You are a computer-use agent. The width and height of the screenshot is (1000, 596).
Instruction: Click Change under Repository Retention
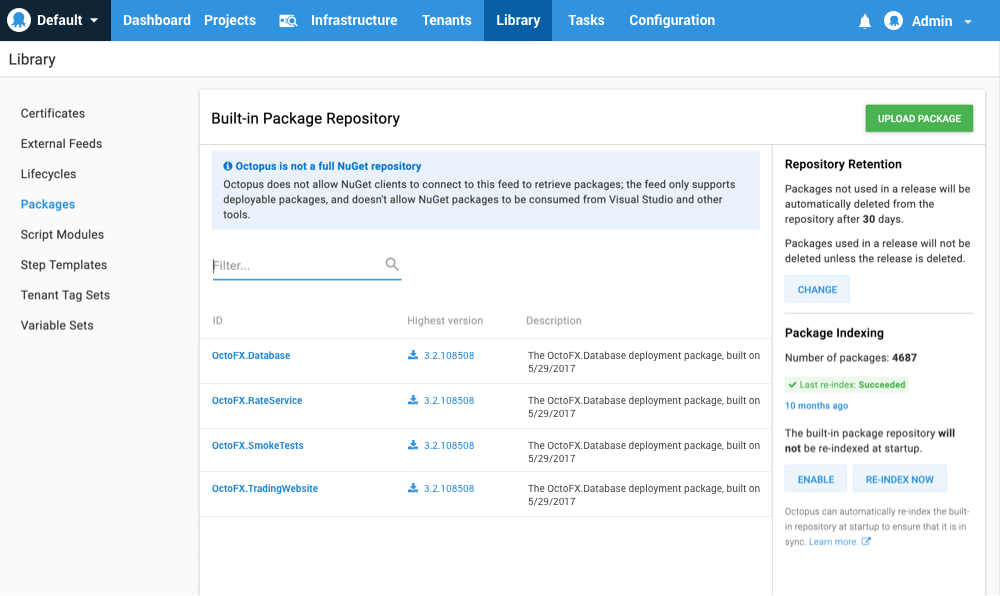pos(817,288)
